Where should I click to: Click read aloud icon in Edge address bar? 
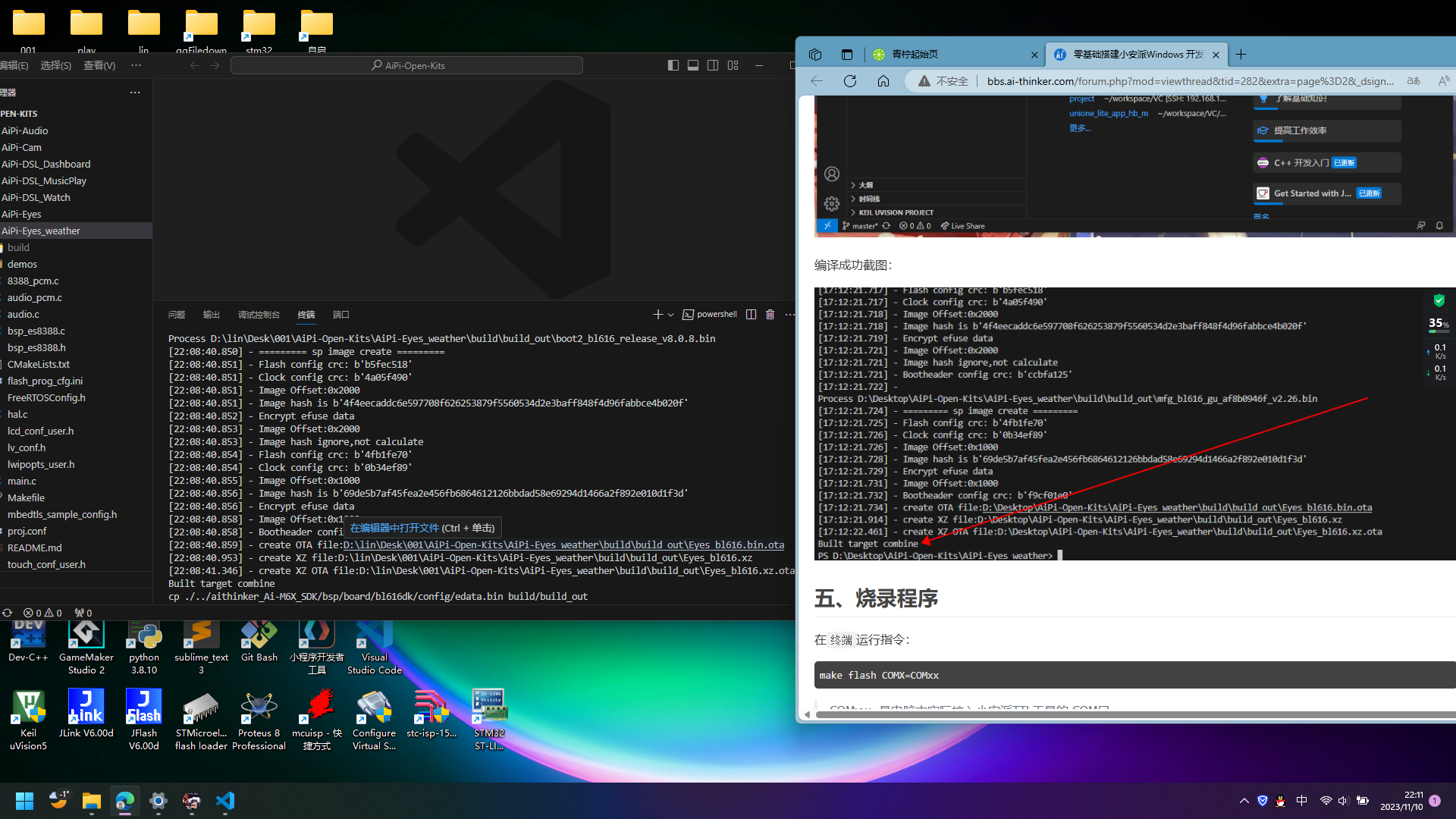[1443, 81]
